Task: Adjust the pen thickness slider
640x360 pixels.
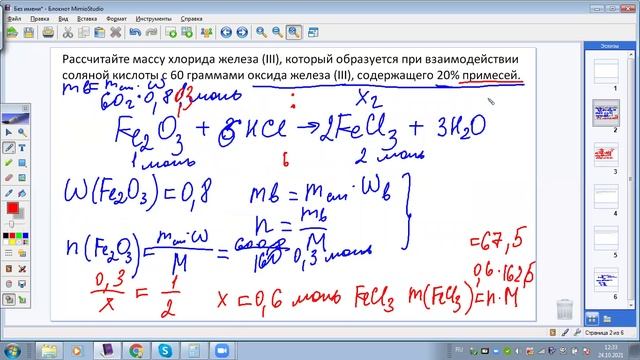Action: pyautogui.click(x=12, y=224)
